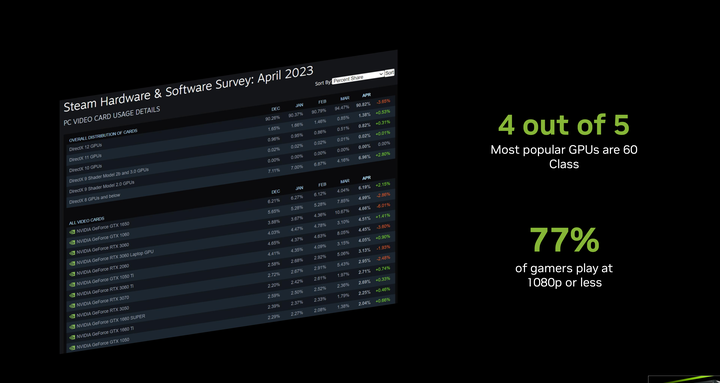The width and height of the screenshot is (720, 383).
Task: Click of gamers play at 1080p or less text
Action: point(564,275)
